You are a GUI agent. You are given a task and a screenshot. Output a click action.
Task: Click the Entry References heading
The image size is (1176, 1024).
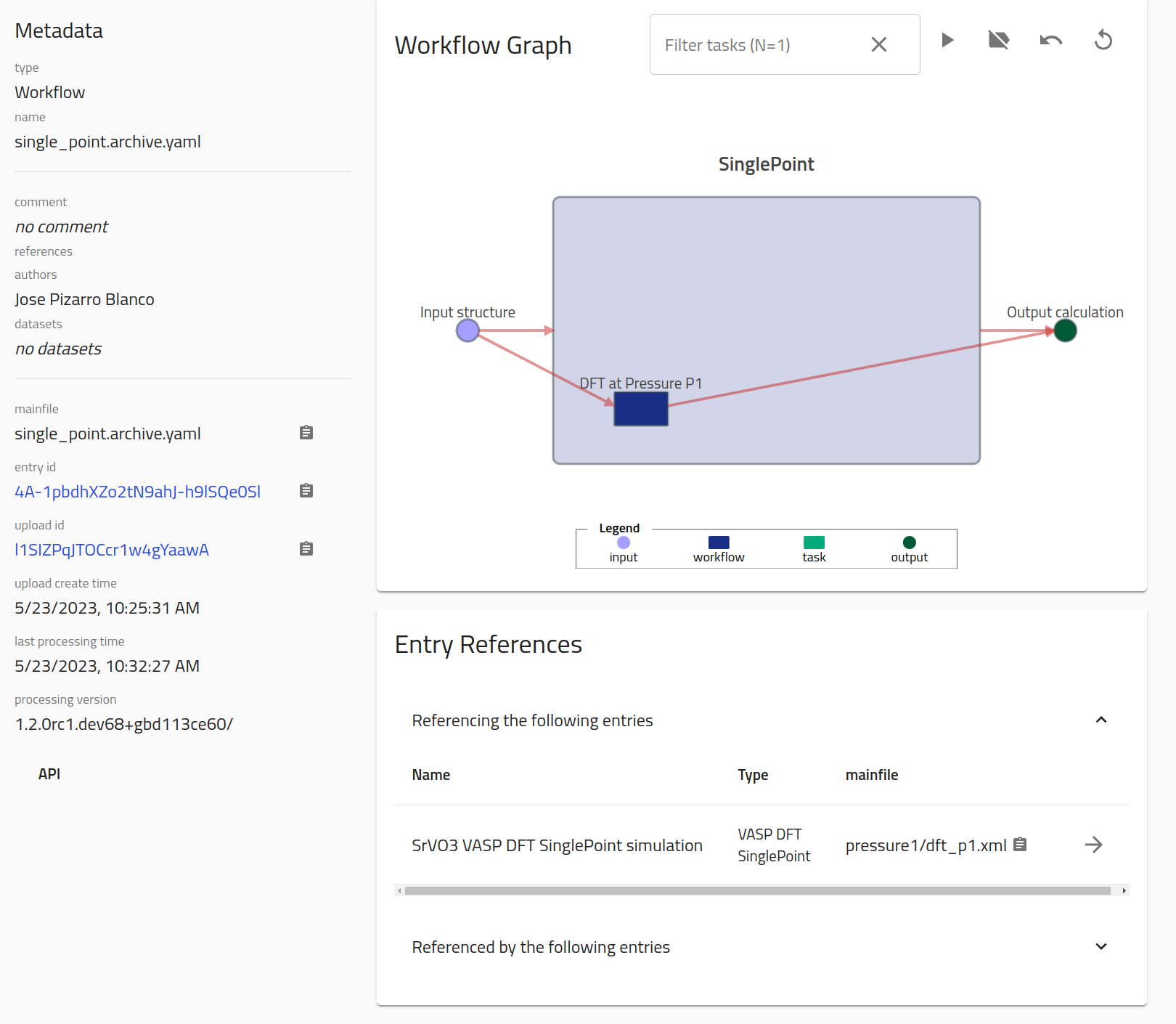[x=489, y=645]
